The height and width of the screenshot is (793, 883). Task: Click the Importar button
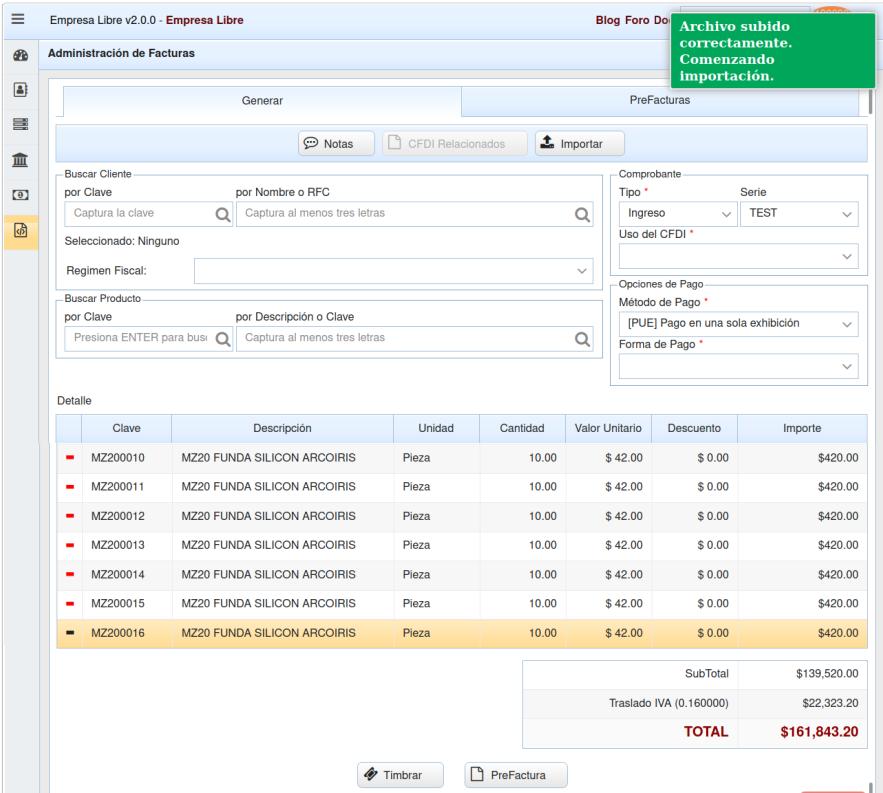tap(579, 144)
